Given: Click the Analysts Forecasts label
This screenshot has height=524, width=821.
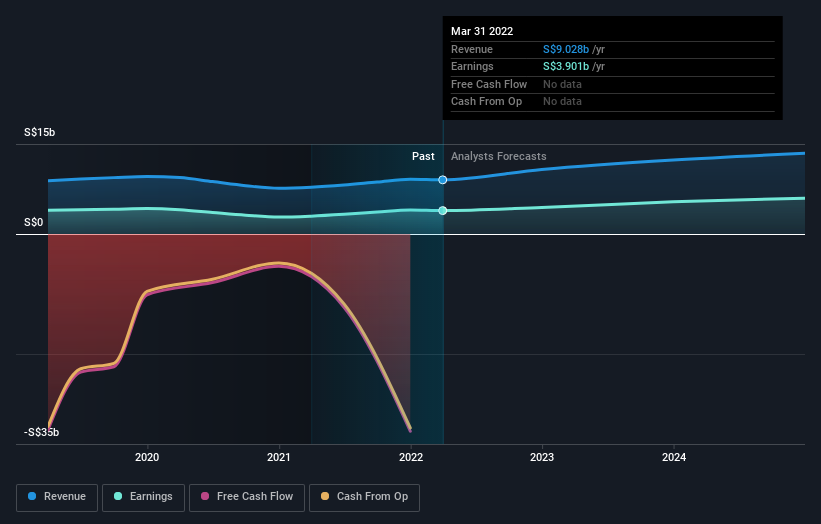Looking at the screenshot, I should (x=499, y=156).
